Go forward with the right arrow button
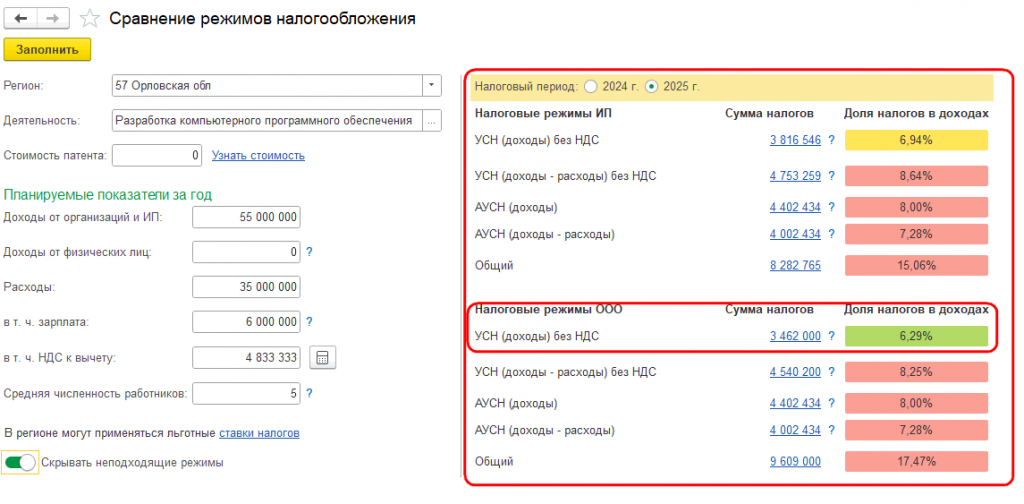The image size is (1024, 504). tap(54, 19)
